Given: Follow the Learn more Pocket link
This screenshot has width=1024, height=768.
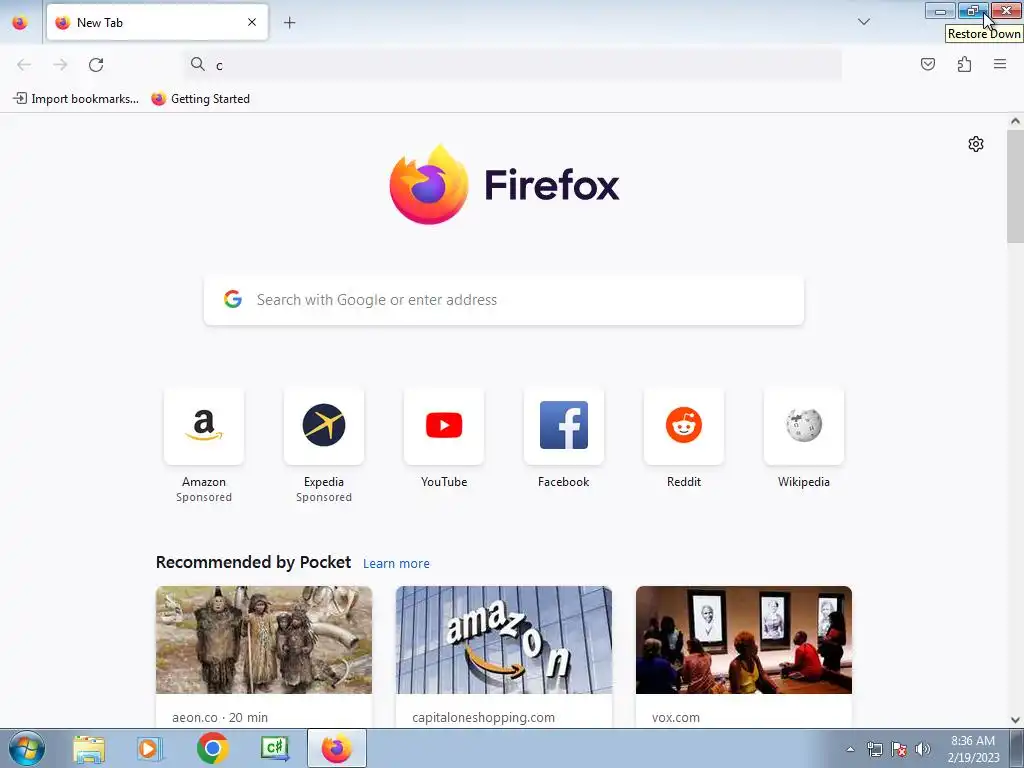Looking at the screenshot, I should 396,563.
